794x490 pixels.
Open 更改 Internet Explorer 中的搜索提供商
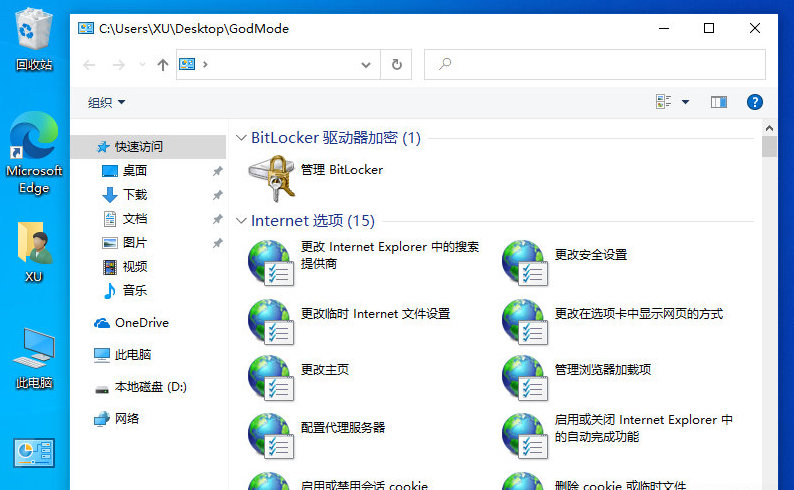tap(364, 263)
